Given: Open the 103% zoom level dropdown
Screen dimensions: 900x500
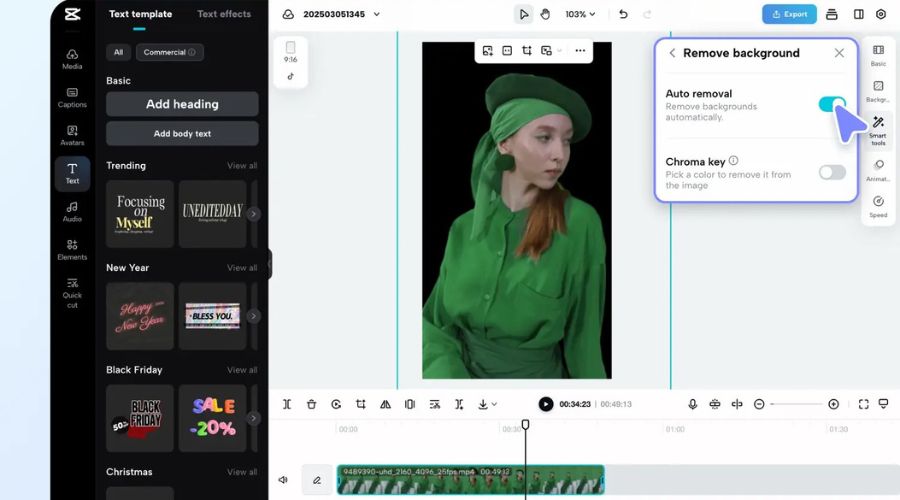Looking at the screenshot, I should pos(580,14).
